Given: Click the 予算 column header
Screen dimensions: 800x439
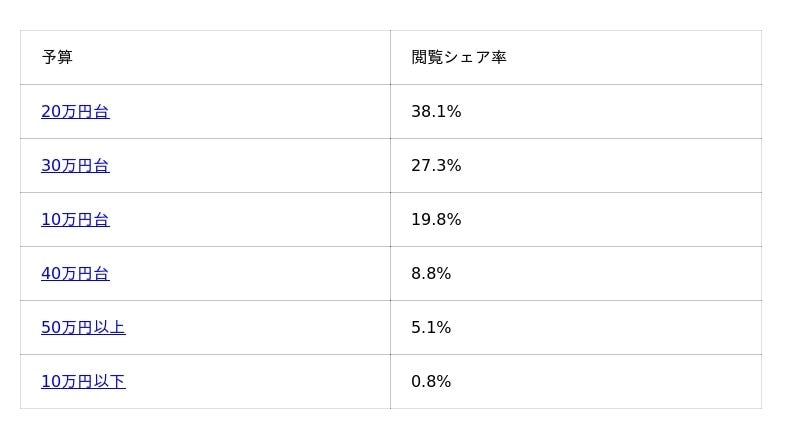Looking at the screenshot, I should point(57,58).
